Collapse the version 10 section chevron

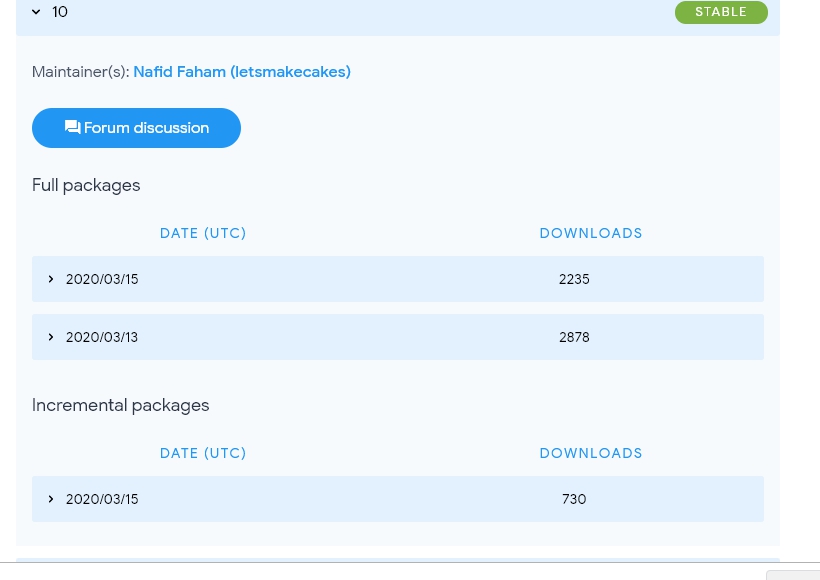point(36,12)
